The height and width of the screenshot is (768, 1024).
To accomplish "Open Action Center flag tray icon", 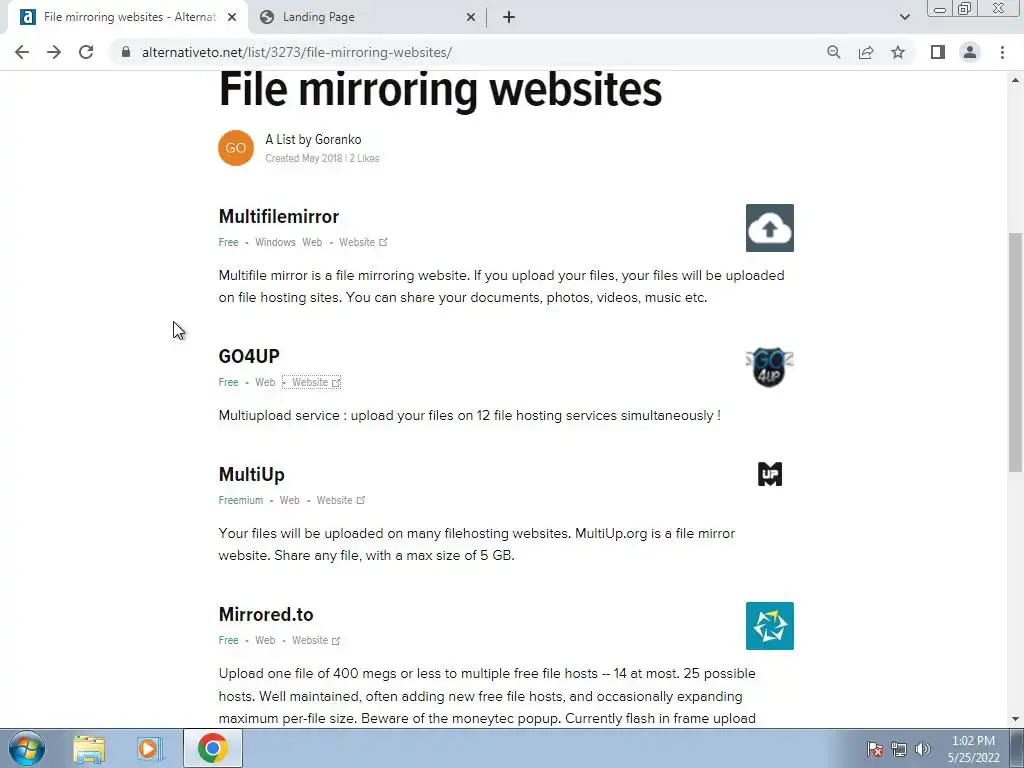I will click(x=875, y=749).
